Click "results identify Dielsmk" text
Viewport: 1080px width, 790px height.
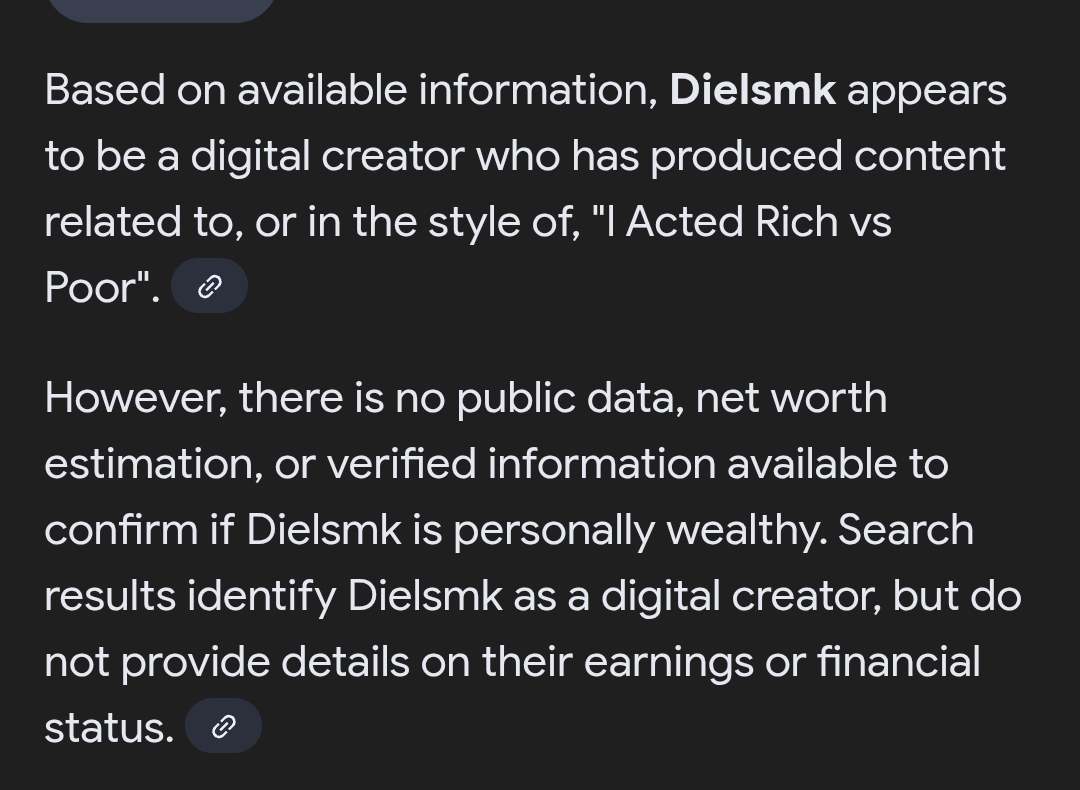pyautogui.click(x=273, y=596)
